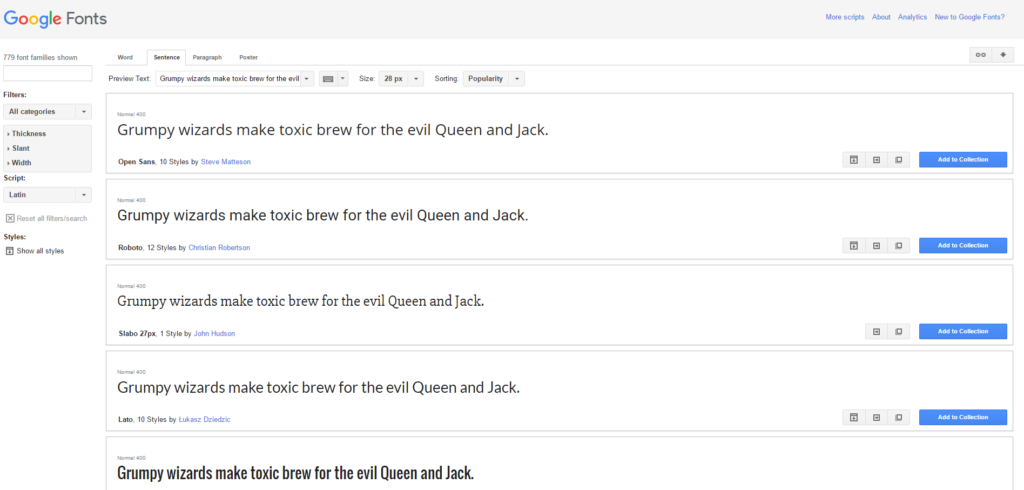Expand the Thickness filter
Image resolution: width=1024 pixels, height=490 pixels.
tap(29, 133)
